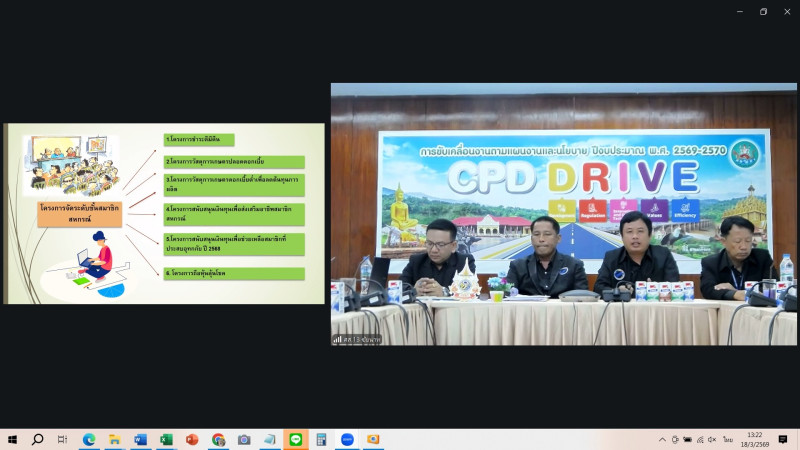
Task: Open PowerPoint from the taskbar
Action: (x=192, y=439)
